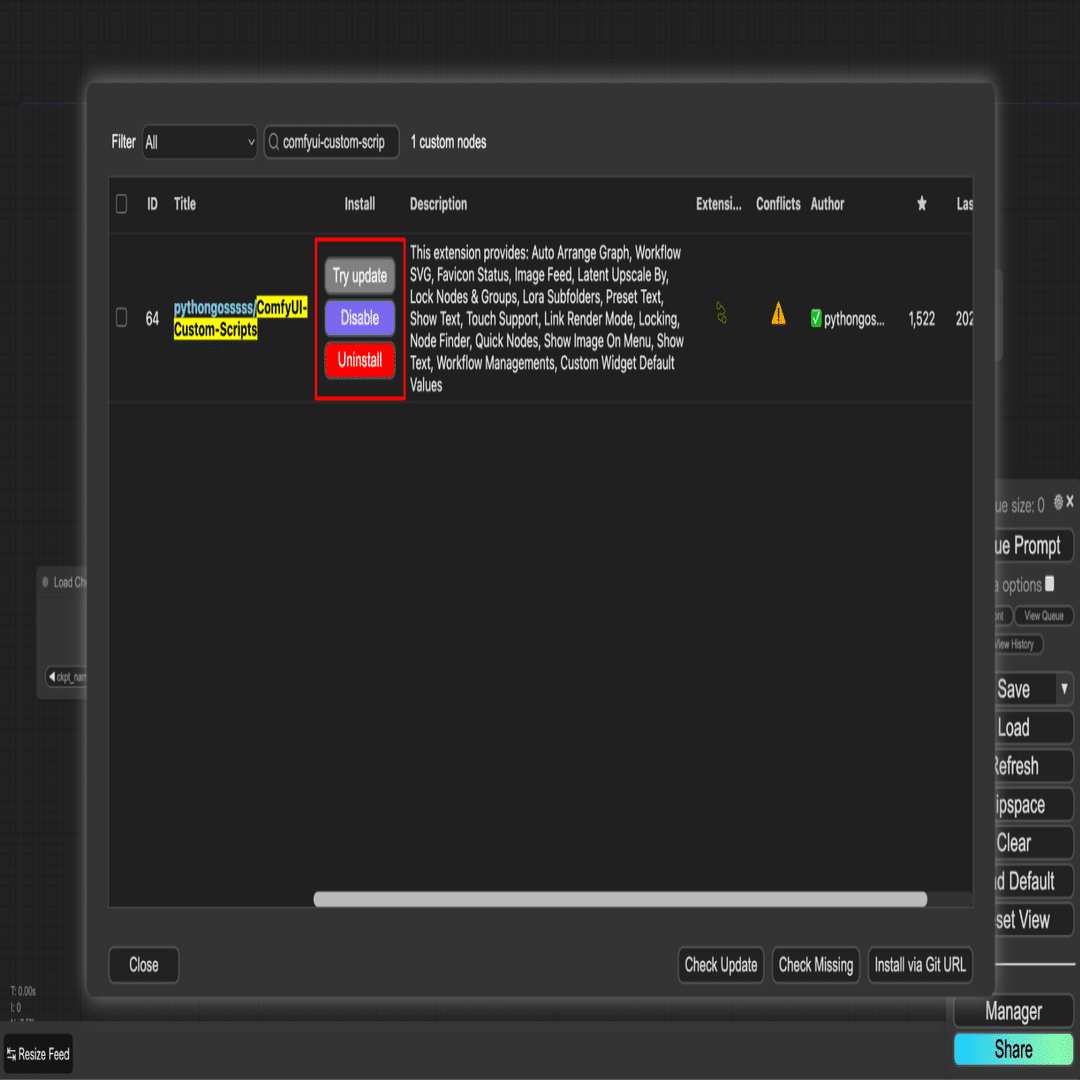Click the Reset View button
Screen dimensions: 1080x1080
point(1033,920)
